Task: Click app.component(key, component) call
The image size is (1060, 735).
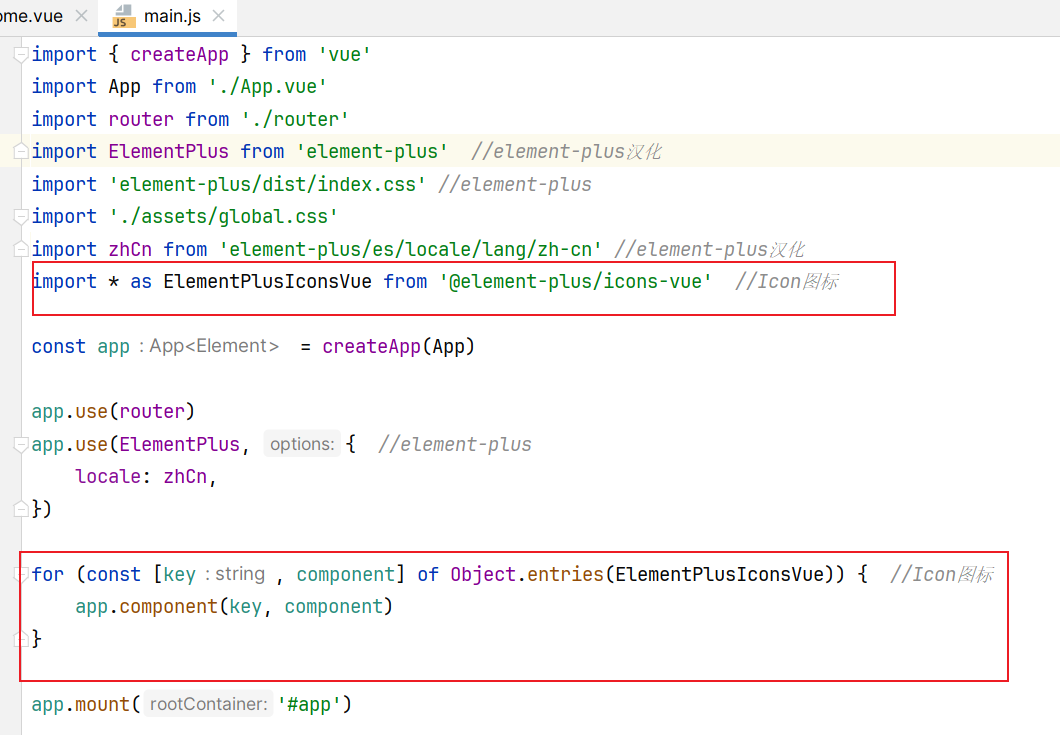Action: (x=234, y=607)
